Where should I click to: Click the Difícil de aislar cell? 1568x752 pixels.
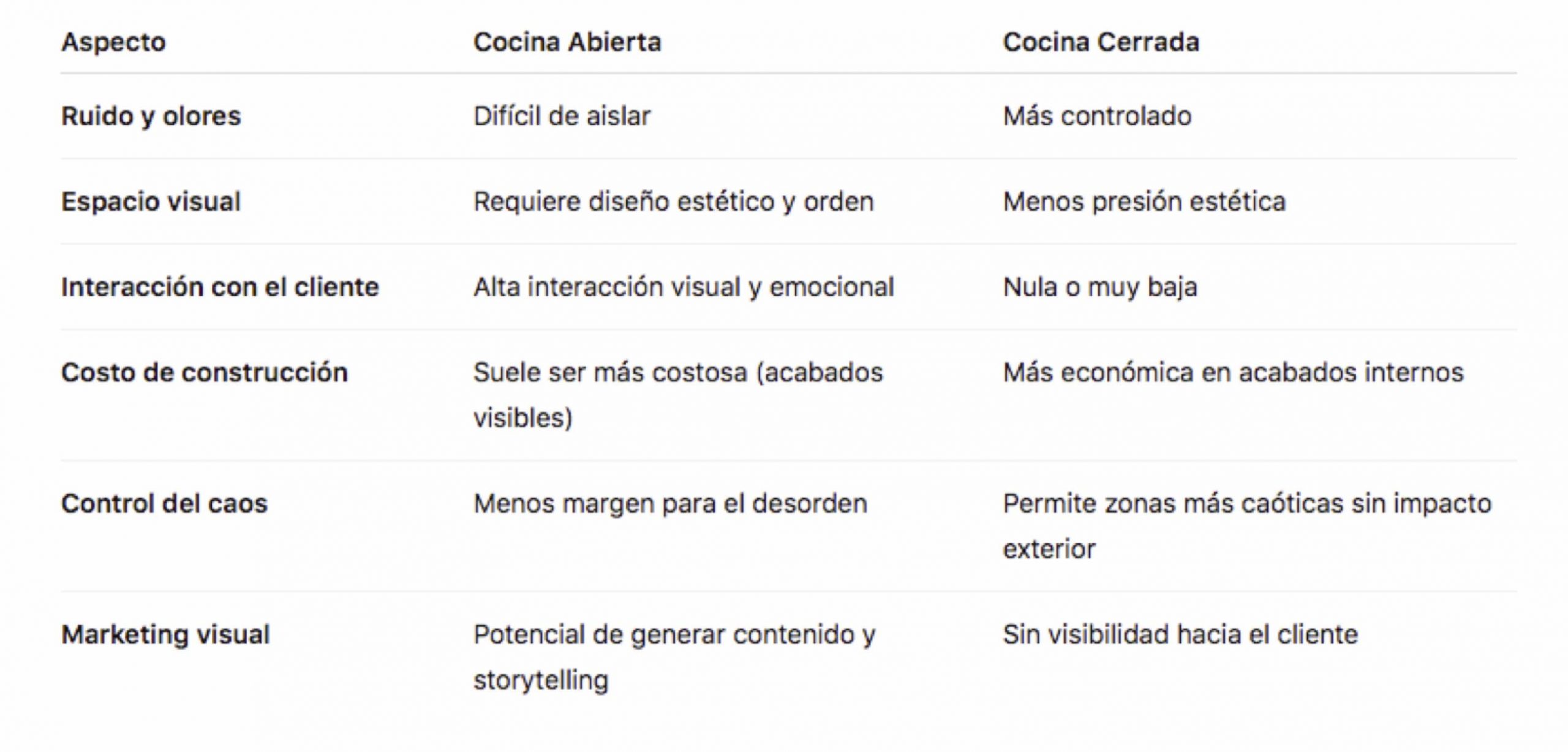(x=562, y=116)
